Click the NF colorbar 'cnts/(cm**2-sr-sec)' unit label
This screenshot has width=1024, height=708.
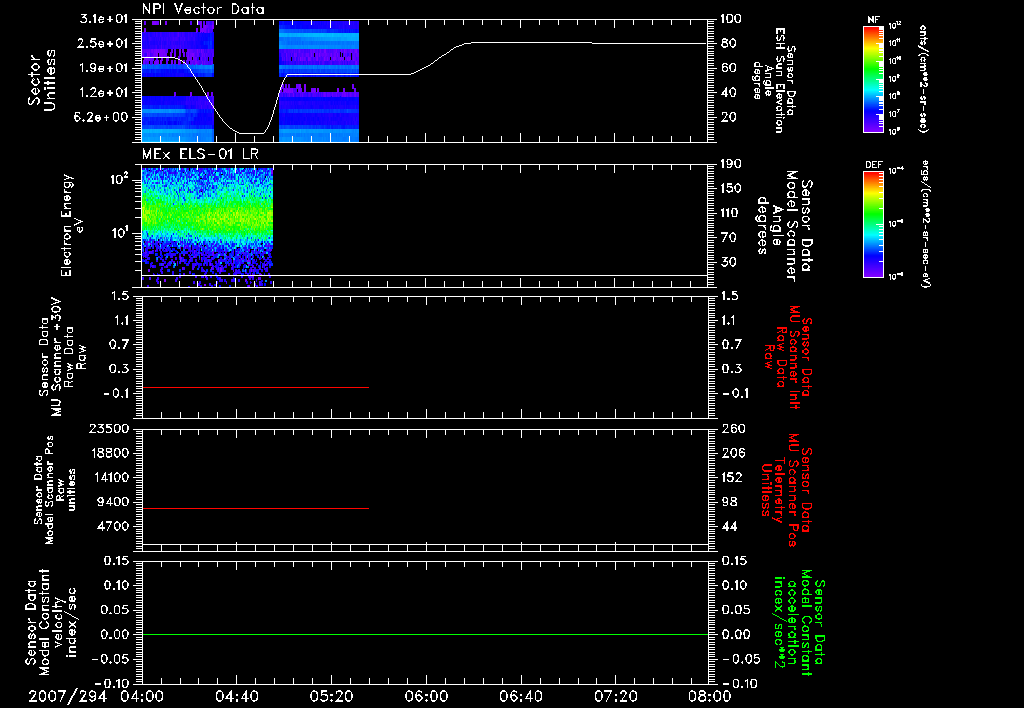(923, 79)
